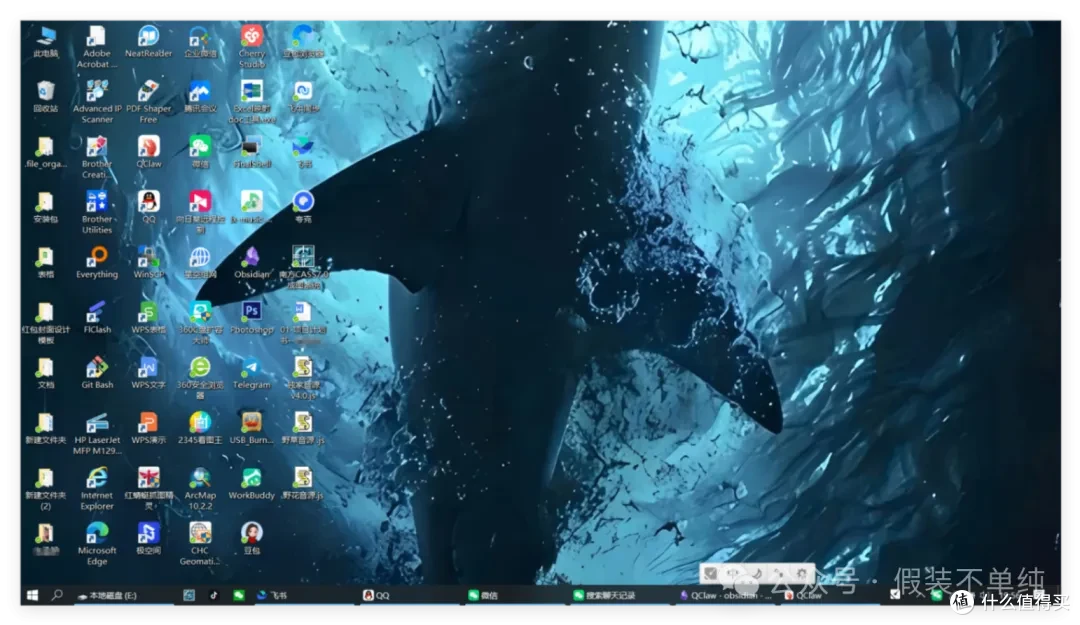Image resolution: width=1080 pixels, height=625 pixels.
Task: Open the 新建文件夹 (2) folder
Action: point(45,489)
